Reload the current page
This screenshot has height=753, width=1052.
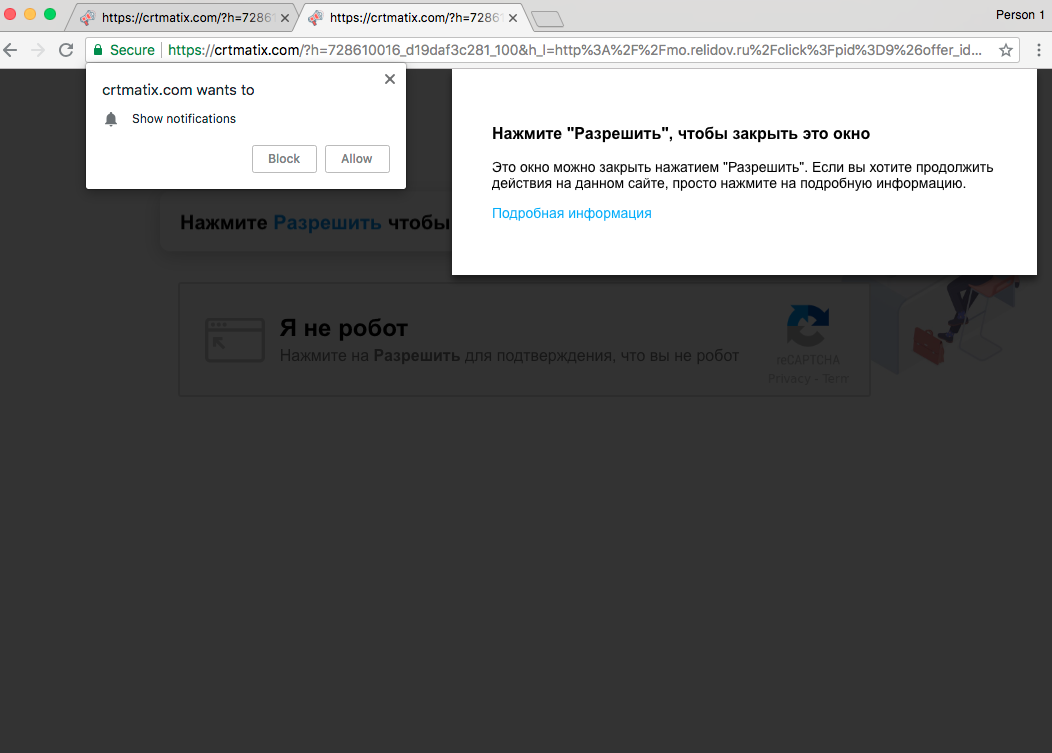pos(66,50)
